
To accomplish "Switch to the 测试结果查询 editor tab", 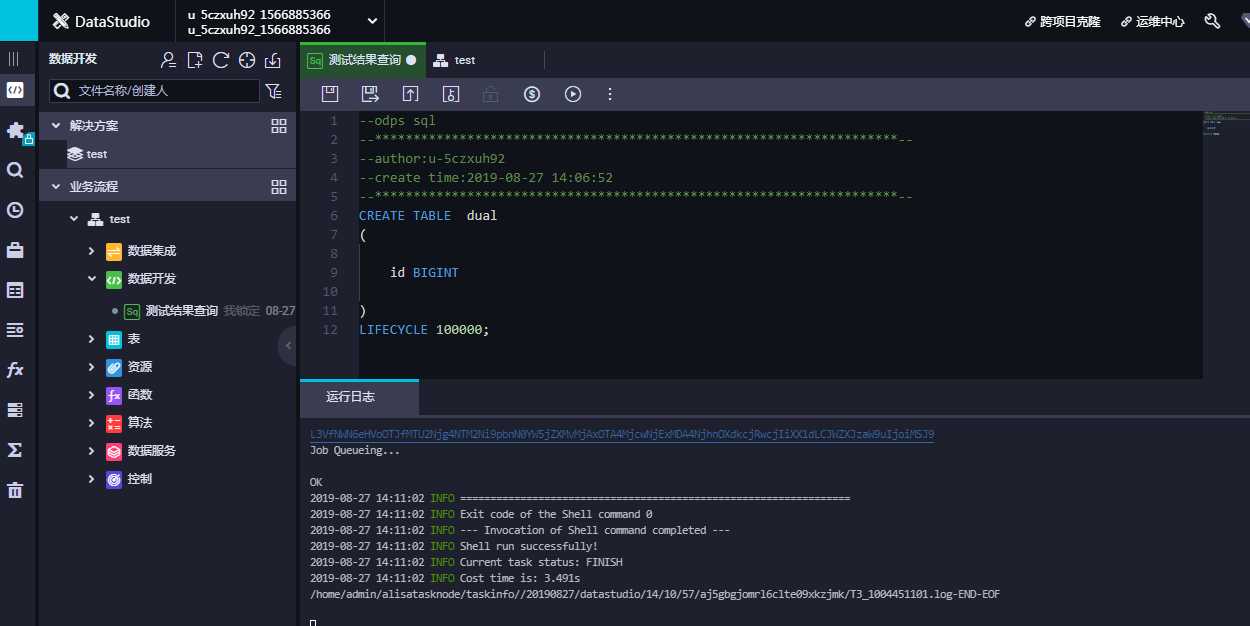I will point(362,60).
